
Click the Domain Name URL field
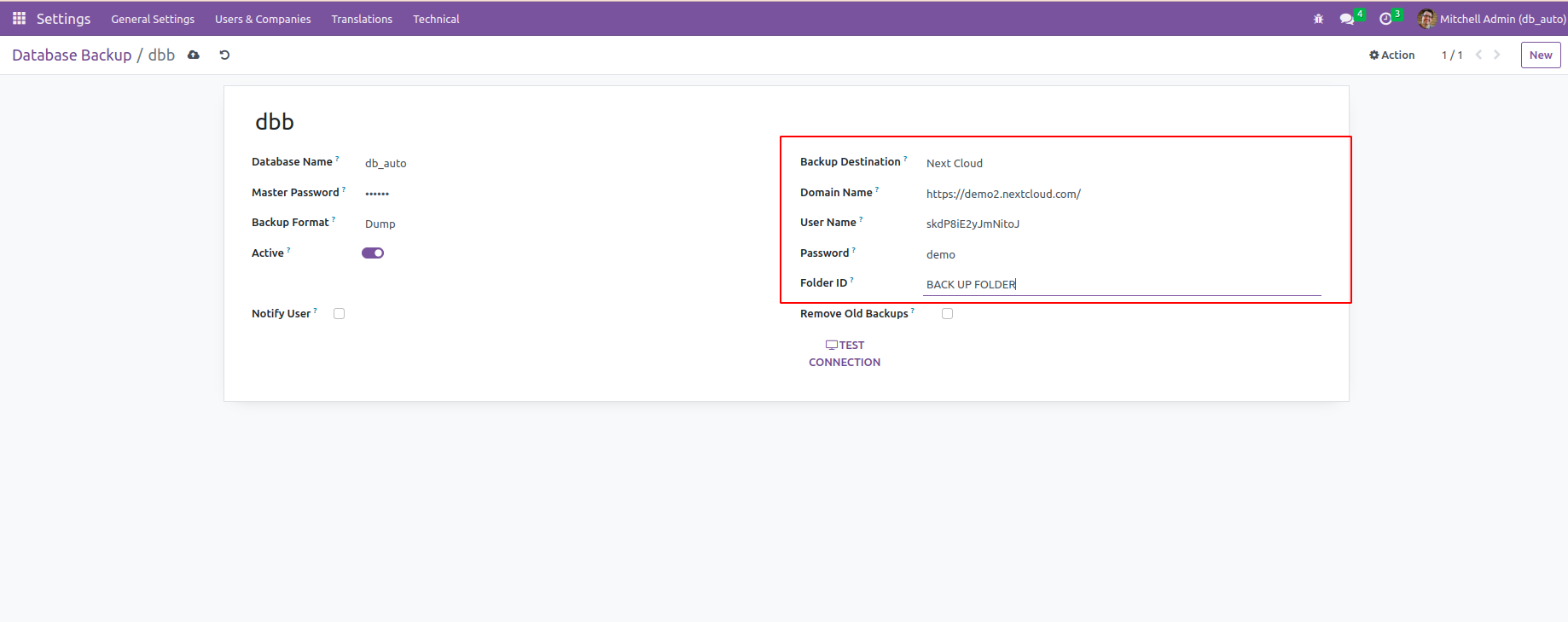1122,194
